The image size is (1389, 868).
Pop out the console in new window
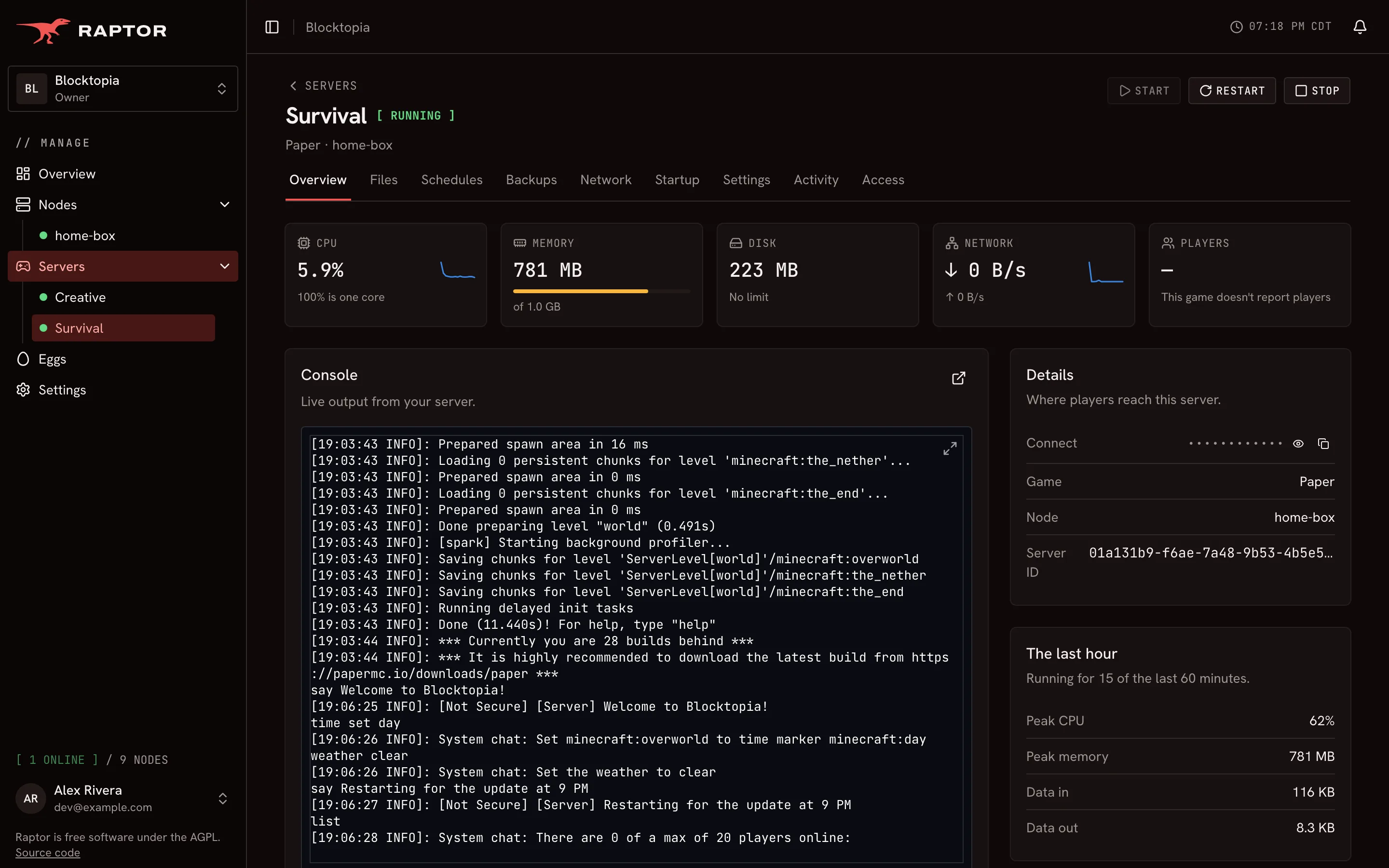(x=958, y=378)
